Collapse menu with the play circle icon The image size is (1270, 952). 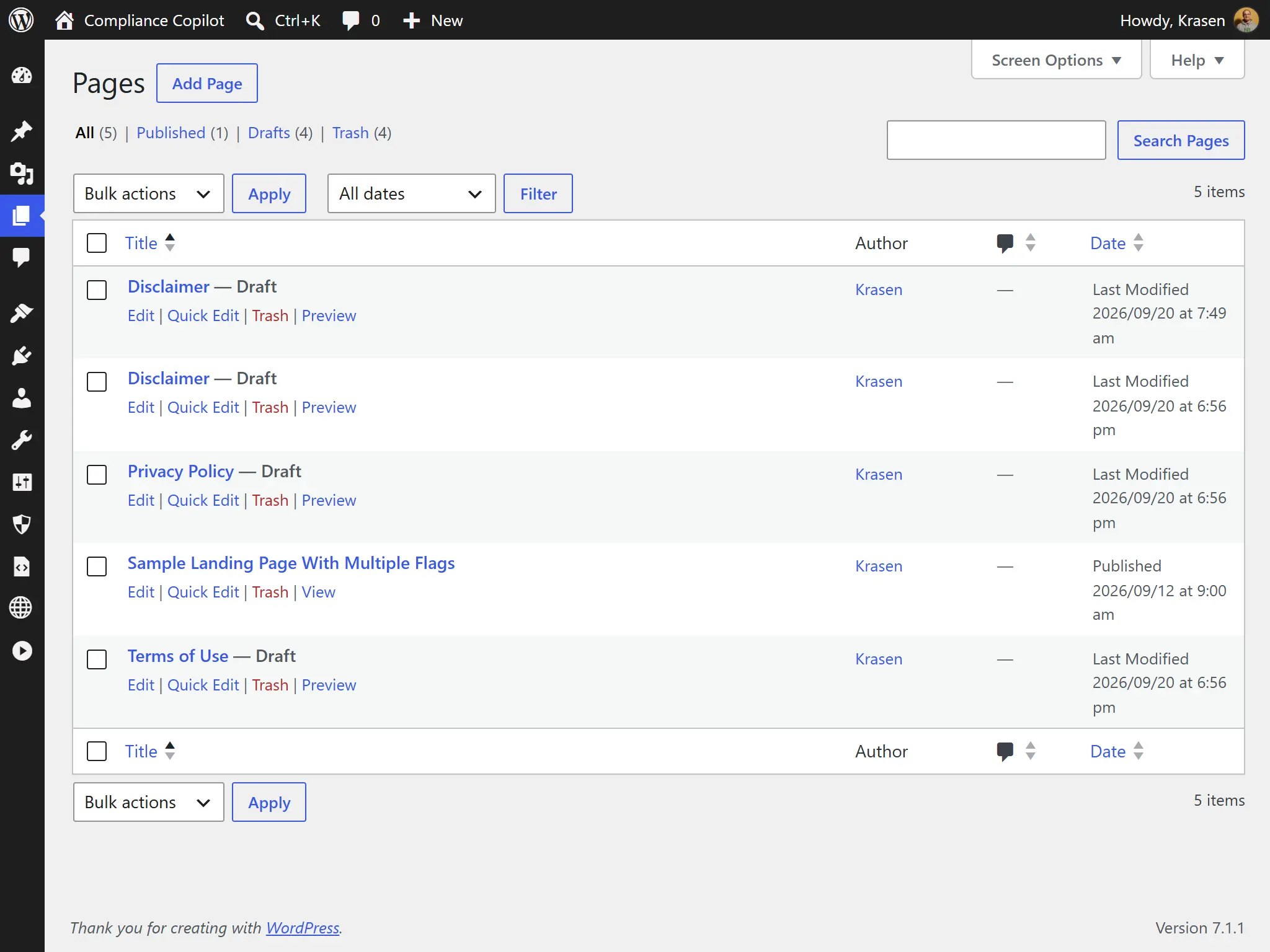[x=22, y=651]
